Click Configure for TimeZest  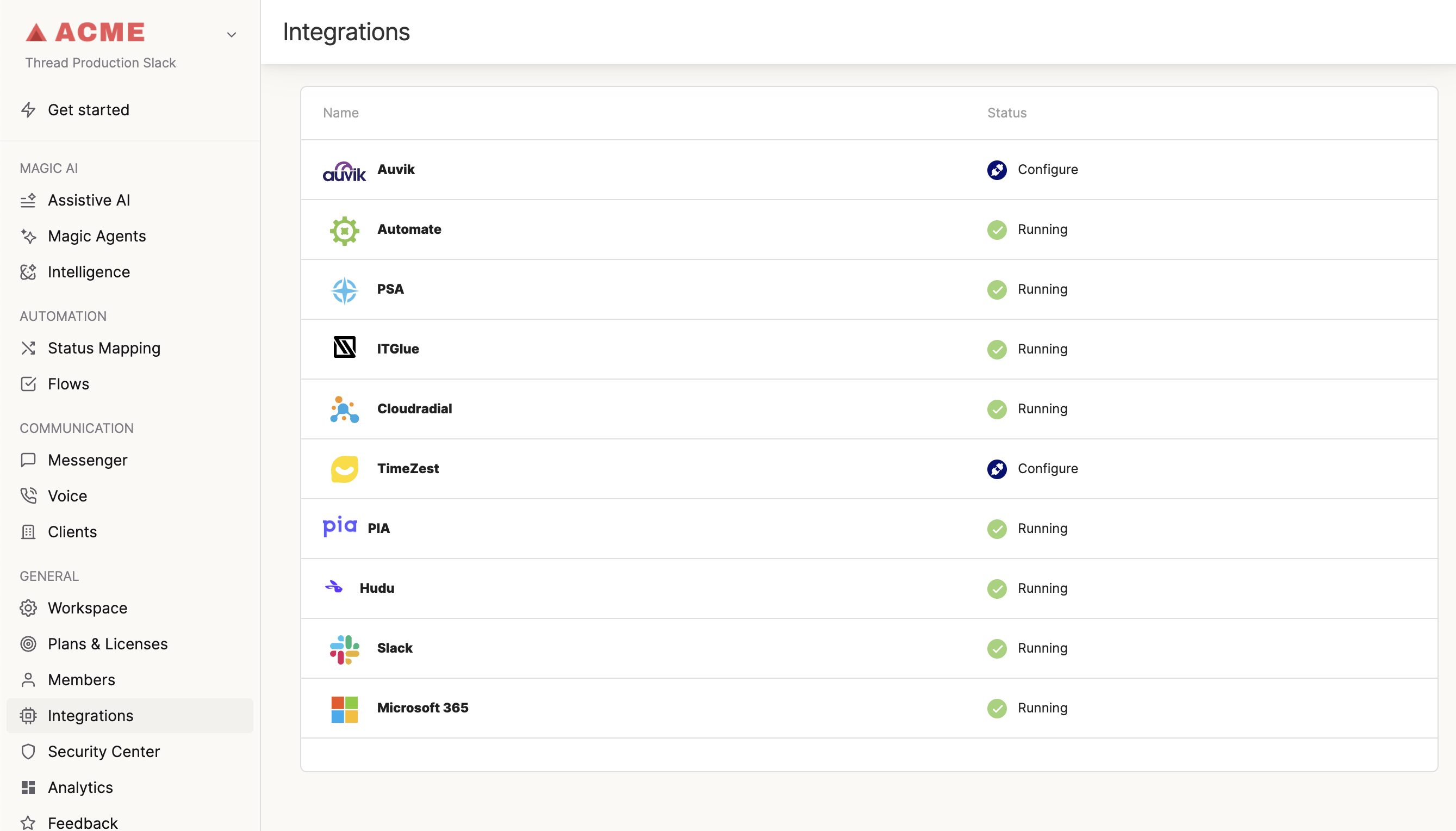tap(1048, 468)
